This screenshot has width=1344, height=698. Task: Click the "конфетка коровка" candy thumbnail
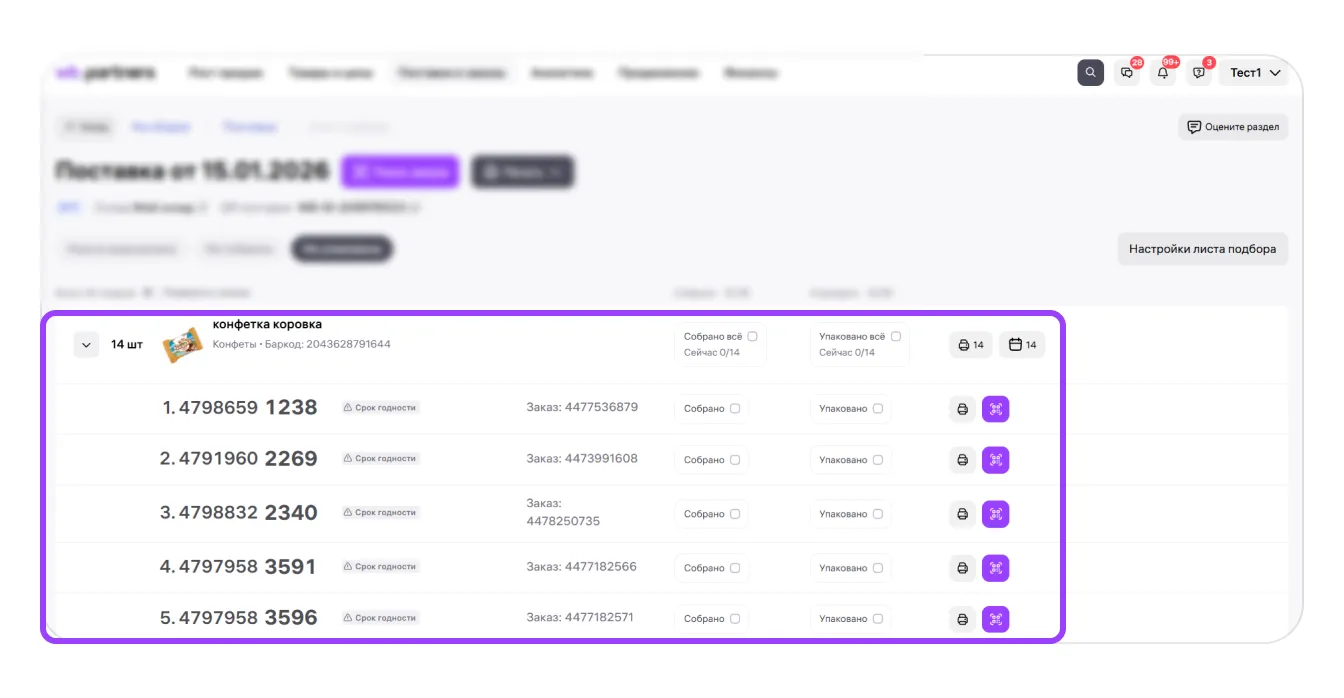(x=182, y=345)
